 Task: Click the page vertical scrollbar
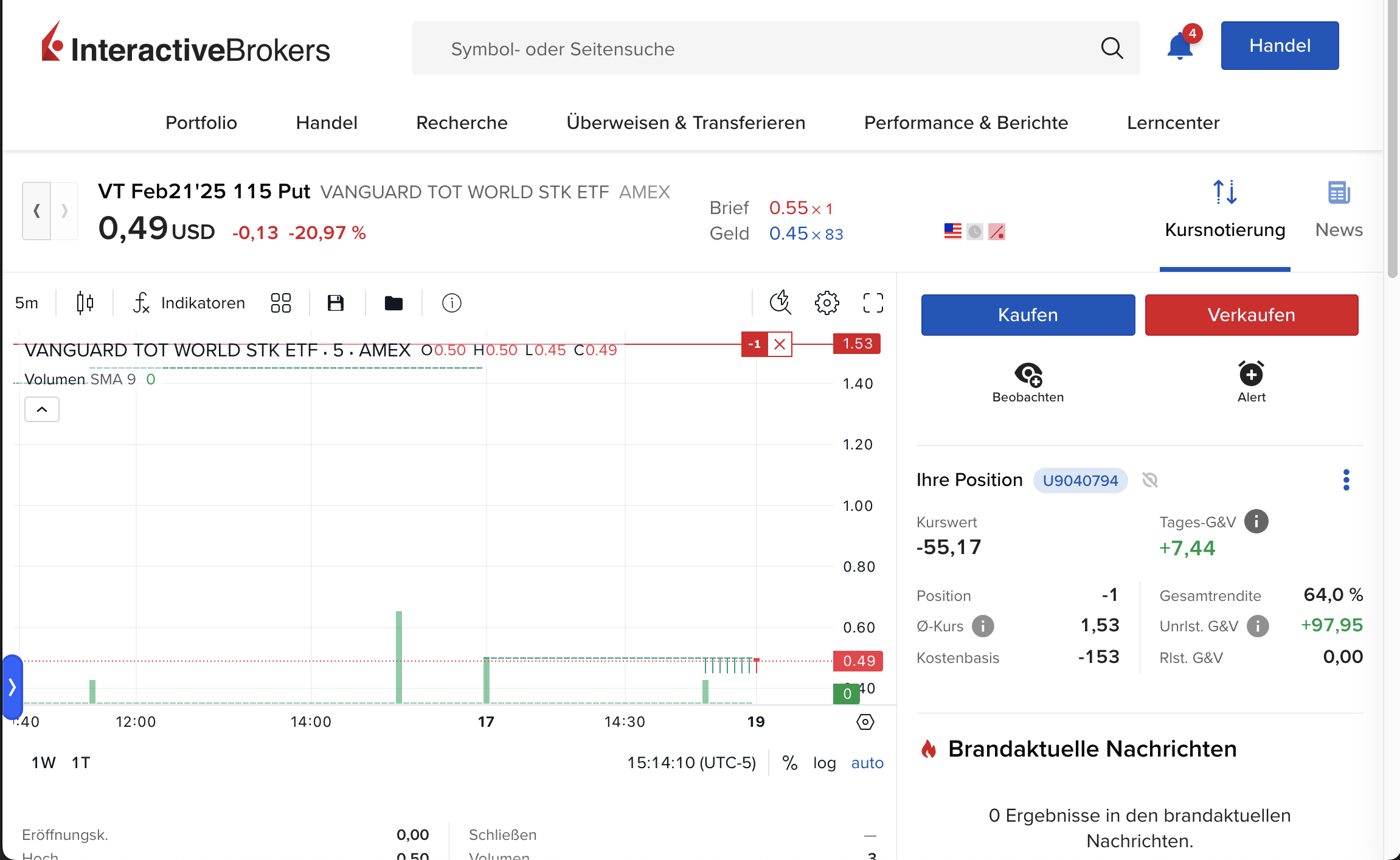click(1392, 140)
